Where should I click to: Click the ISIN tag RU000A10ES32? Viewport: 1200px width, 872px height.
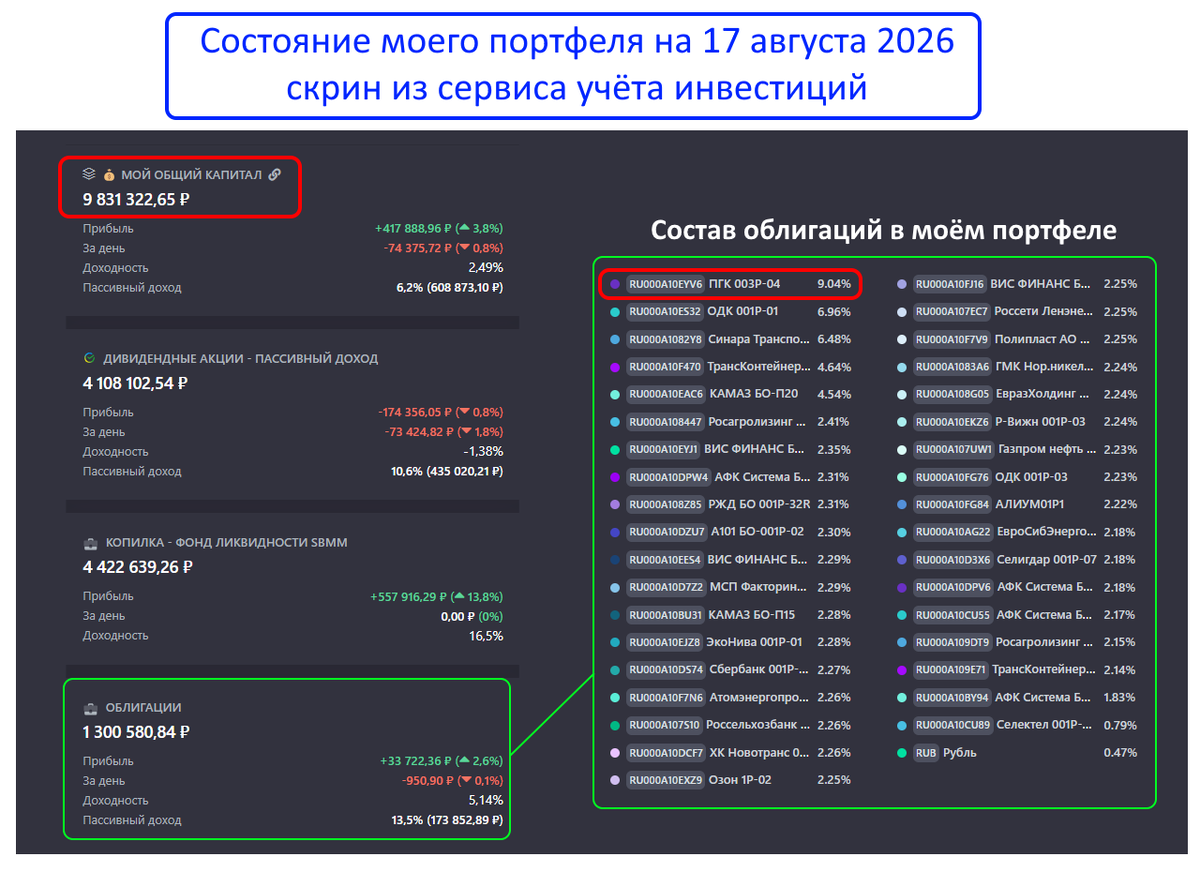click(x=665, y=312)
